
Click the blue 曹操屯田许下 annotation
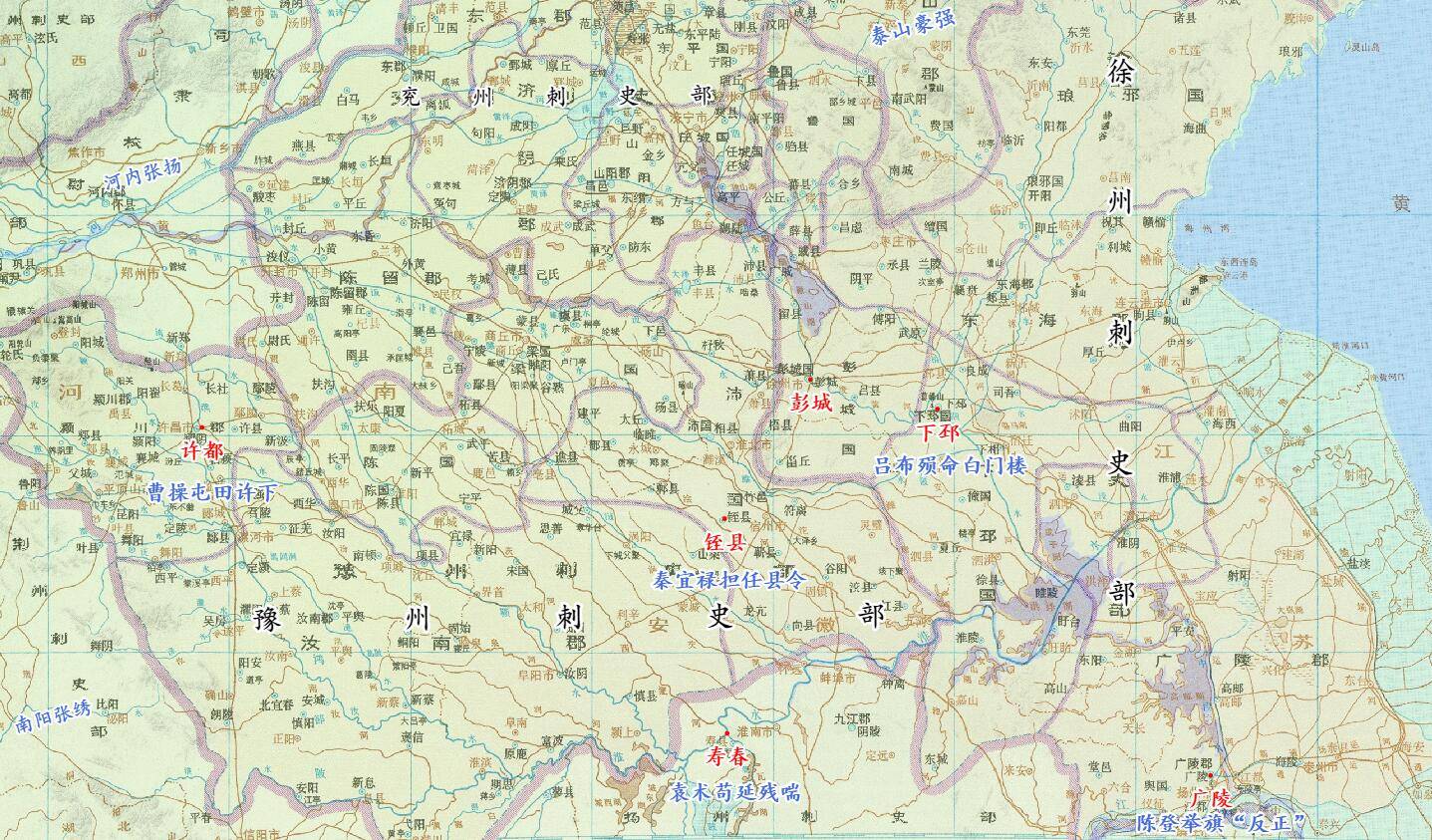click(x=211, y=493)
